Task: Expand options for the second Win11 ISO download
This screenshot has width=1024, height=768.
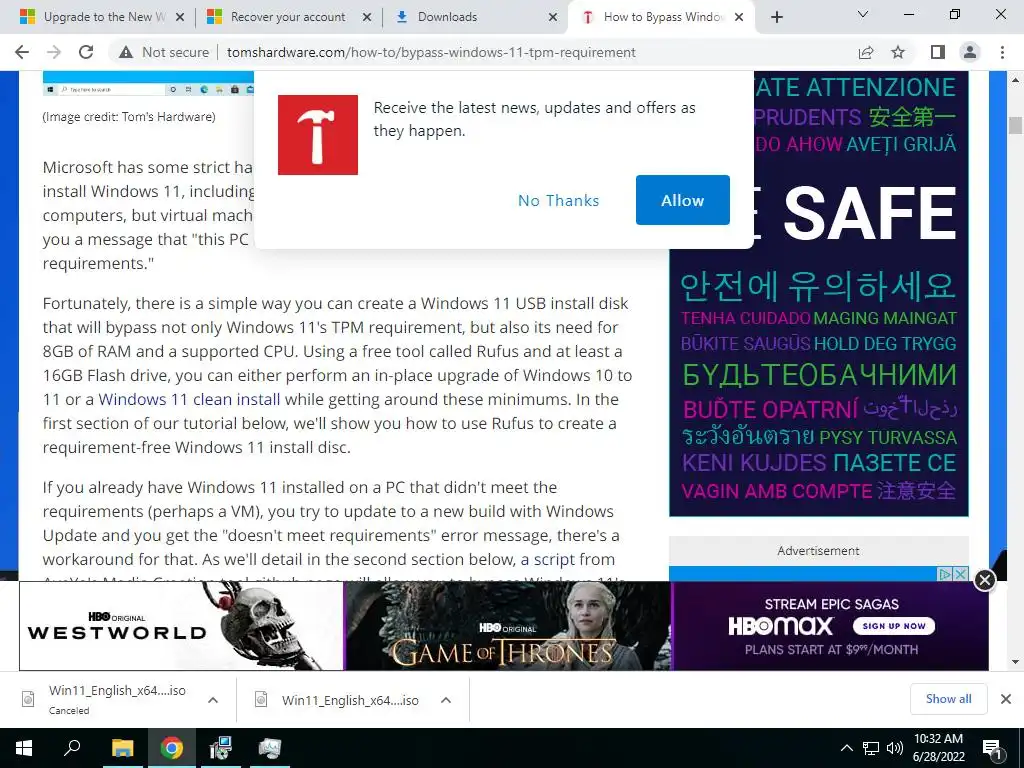Action: [x=445, y=699]
